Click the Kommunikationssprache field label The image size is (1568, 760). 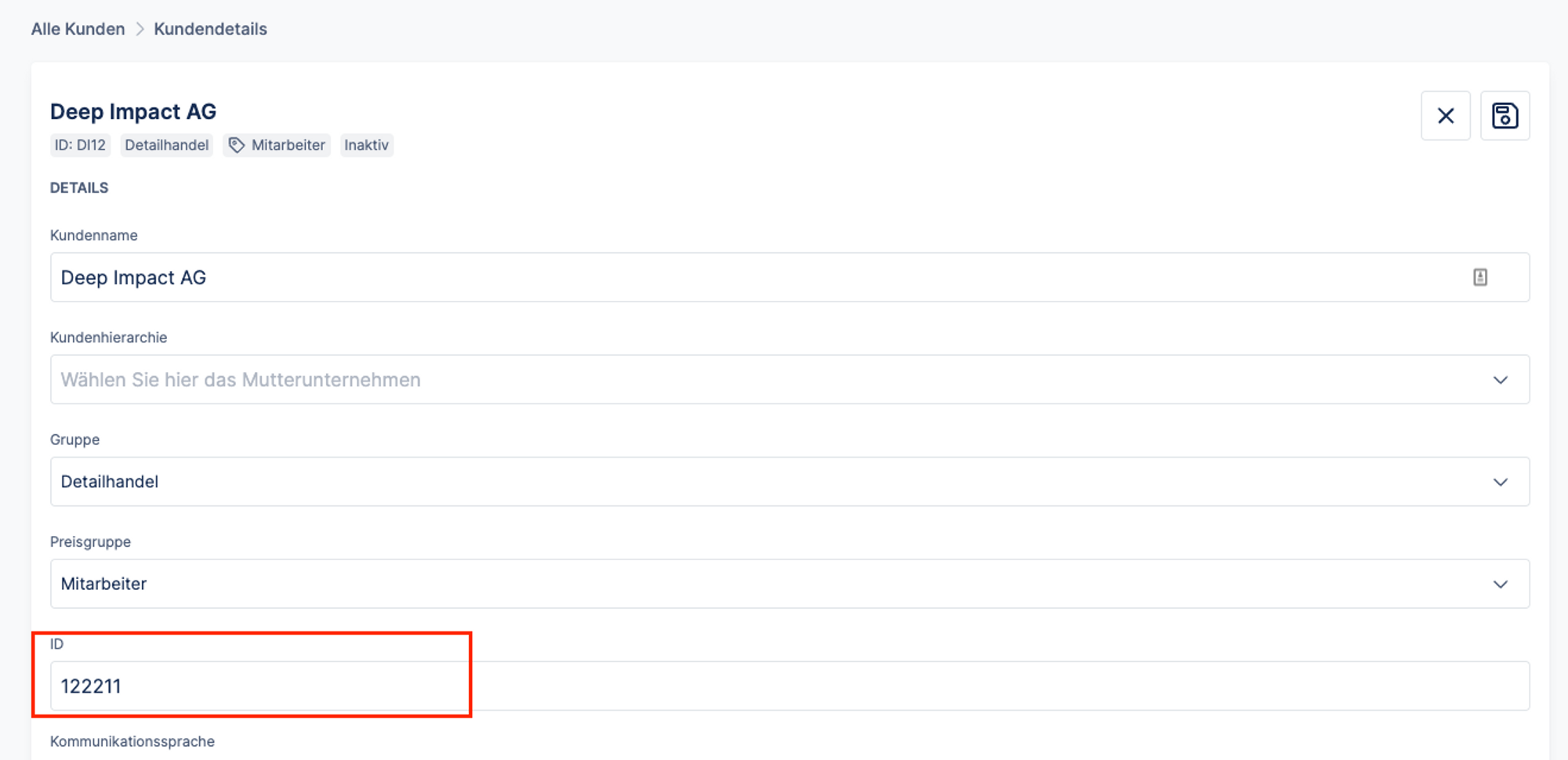tap(132, 741)
